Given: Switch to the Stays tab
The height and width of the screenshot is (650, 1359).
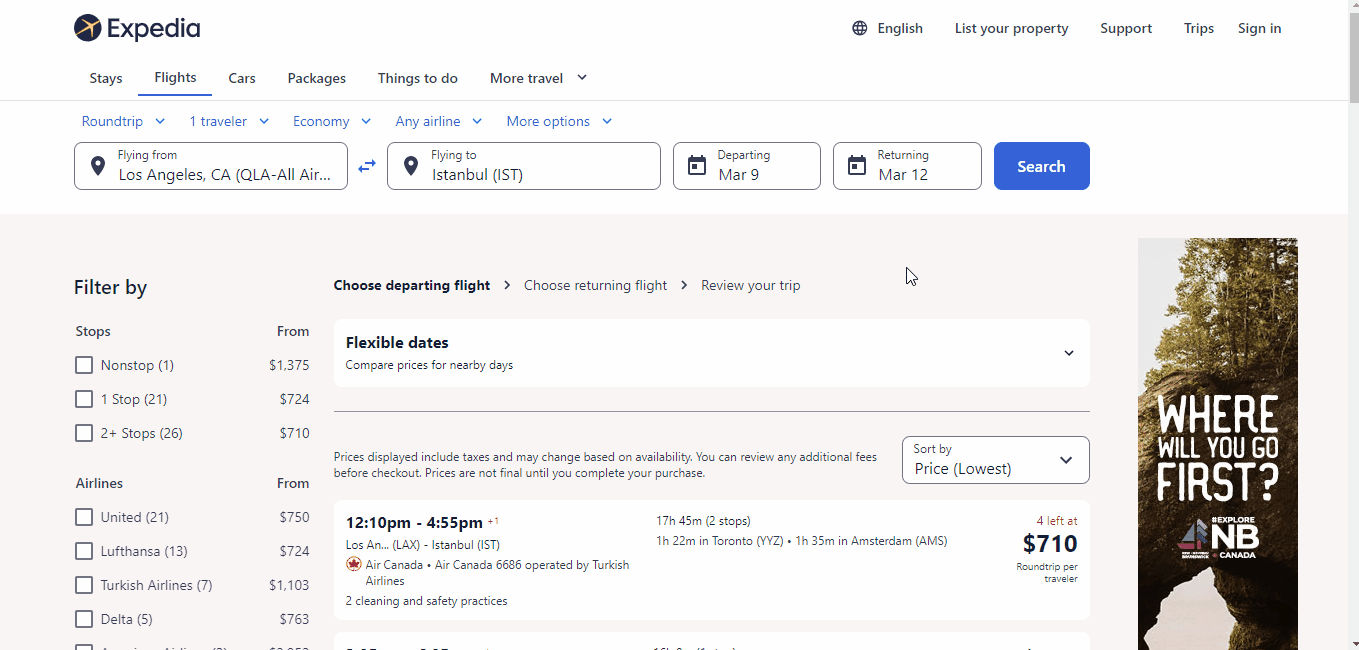Looking at the screenshot, I should 106,78.
